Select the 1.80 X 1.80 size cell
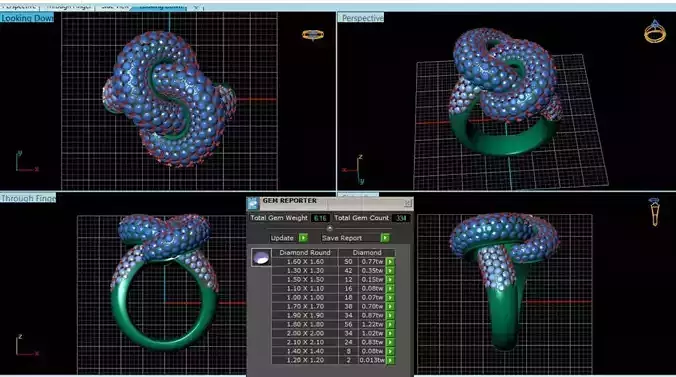This screenshot has height=377, width=676. tap(305, 324)
